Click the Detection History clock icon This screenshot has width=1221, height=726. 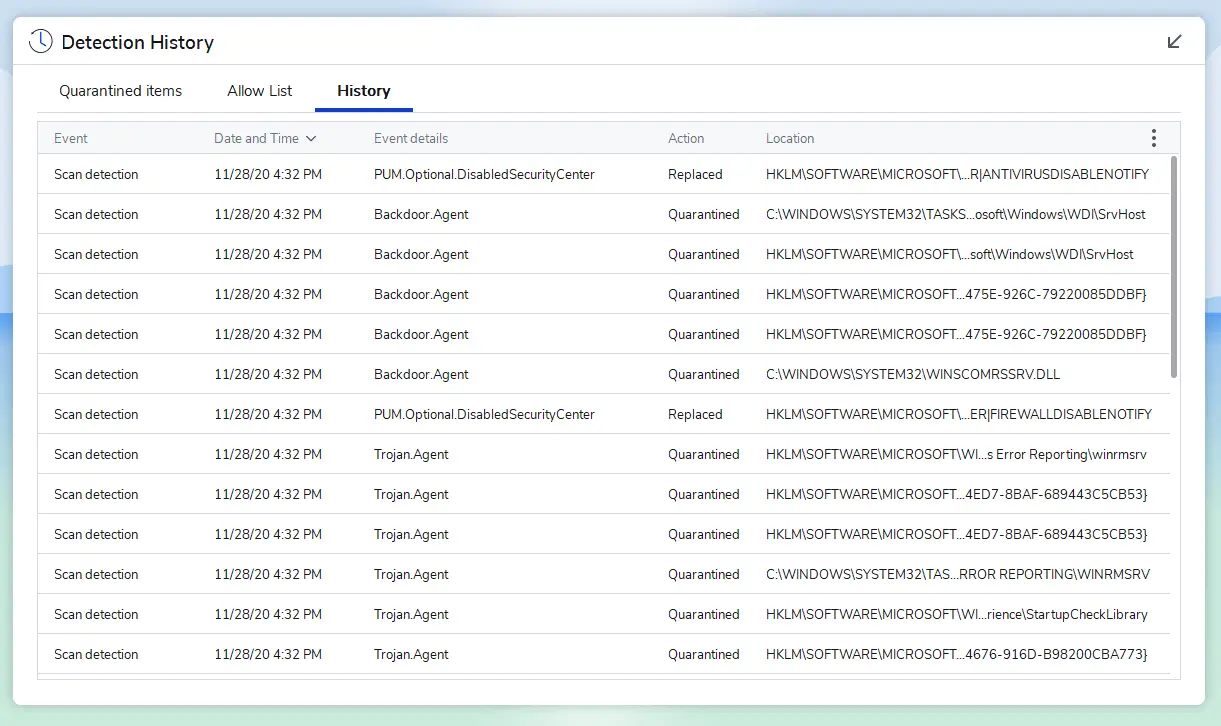(40, 42)
